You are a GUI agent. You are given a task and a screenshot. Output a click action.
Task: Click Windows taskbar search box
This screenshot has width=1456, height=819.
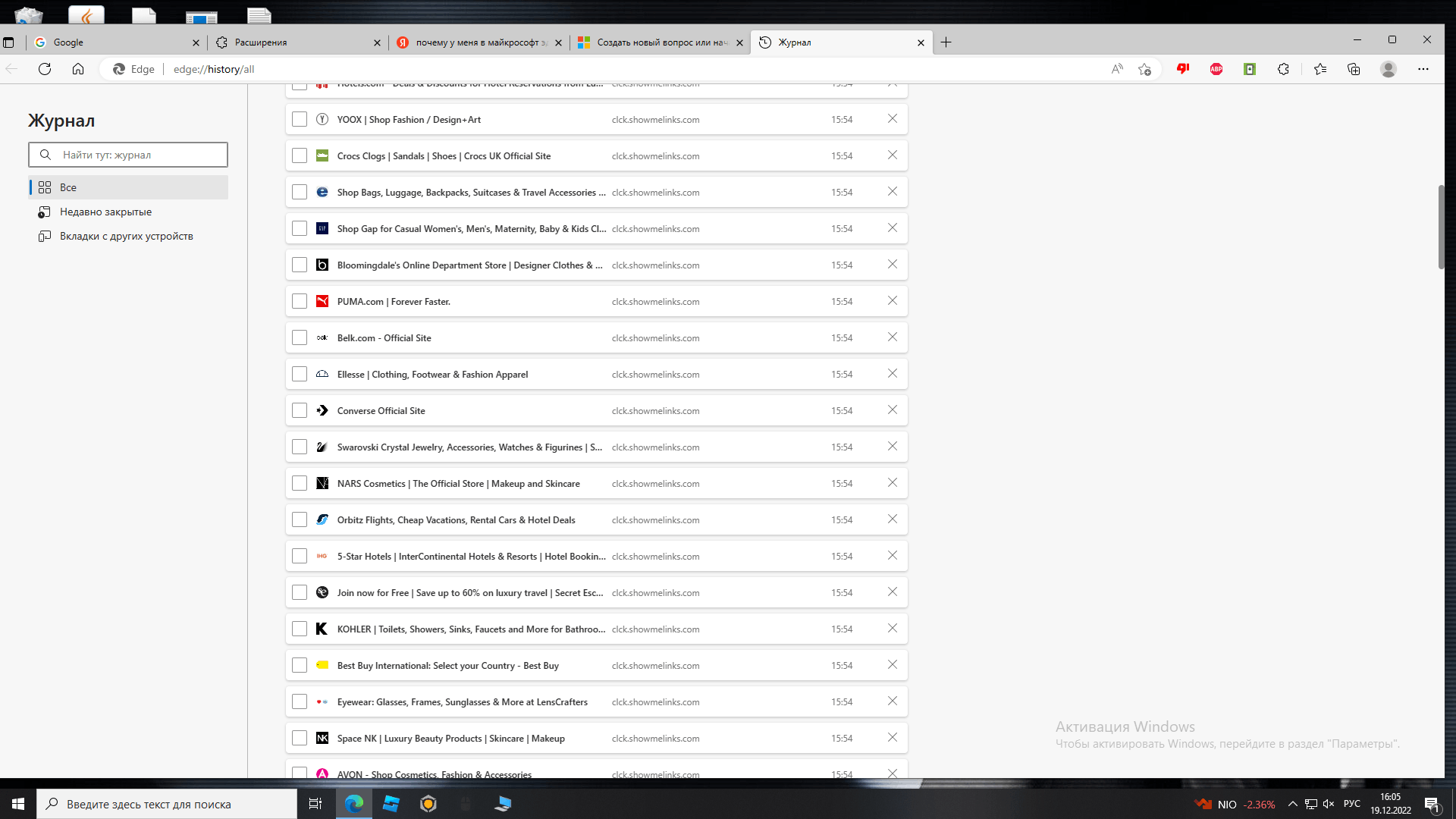click(167, 804)
